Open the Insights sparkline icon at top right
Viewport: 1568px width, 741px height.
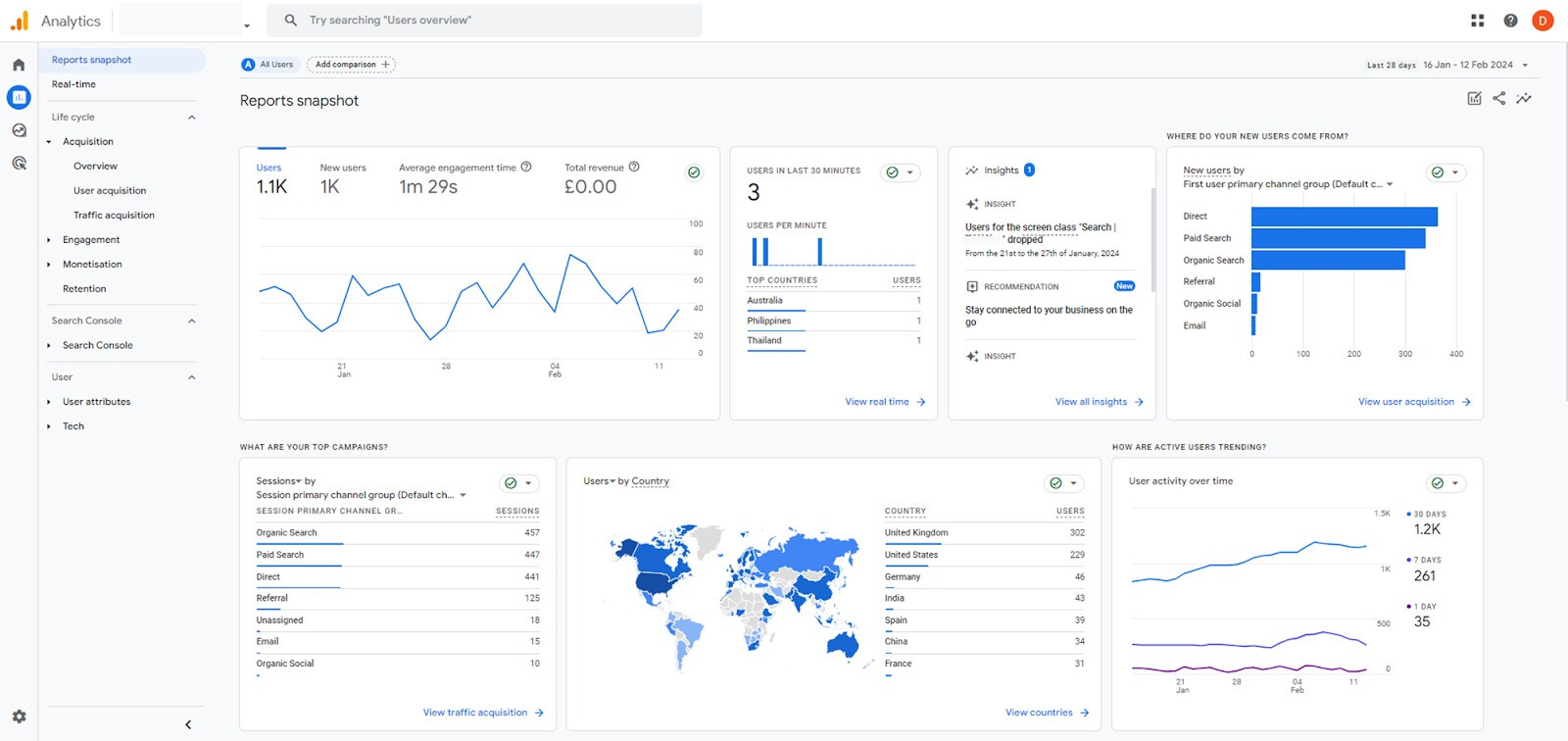[1524, 98]
